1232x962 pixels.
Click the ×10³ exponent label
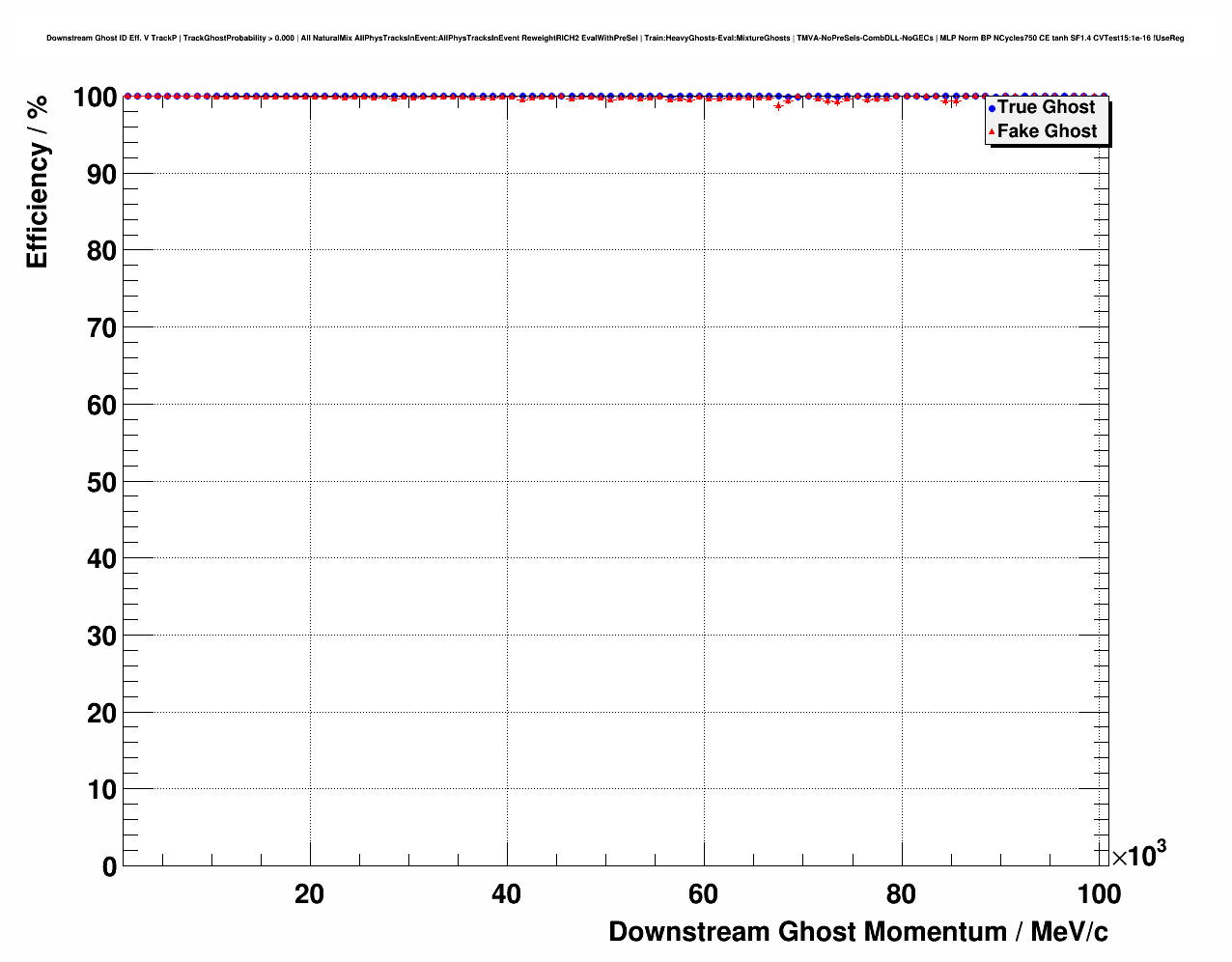coord(1138,855)
